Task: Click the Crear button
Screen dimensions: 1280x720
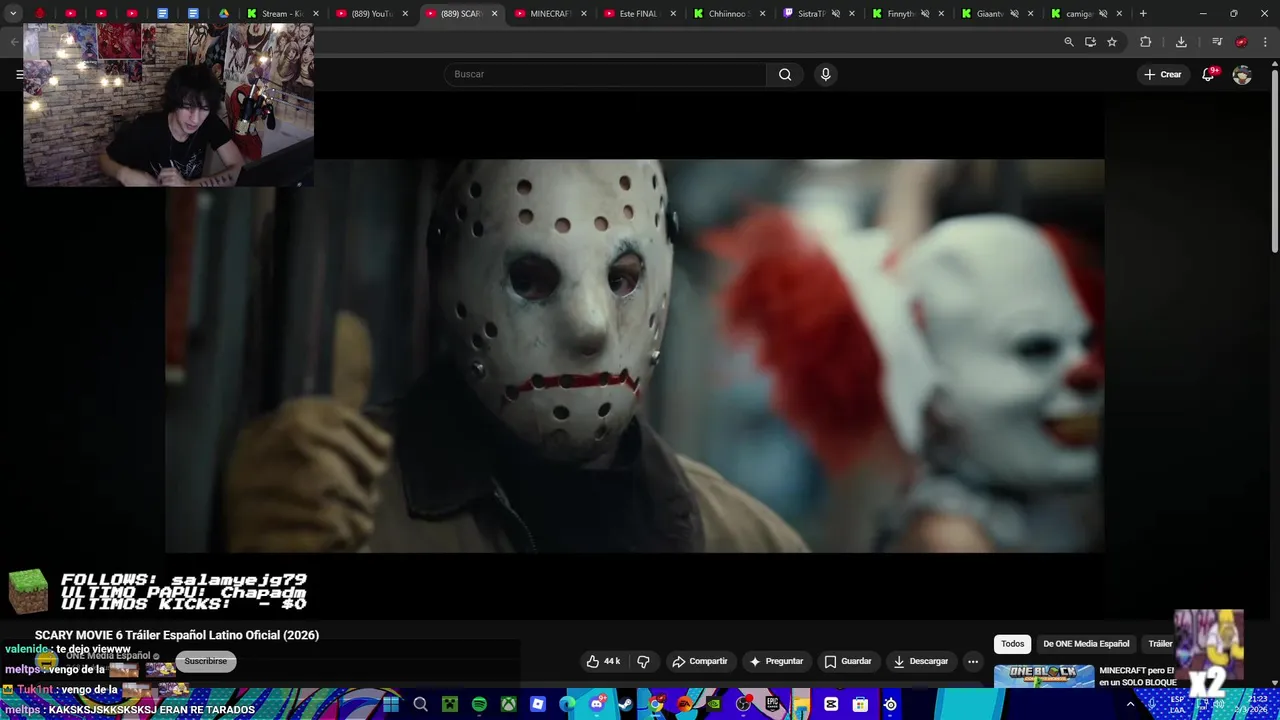Action: point(1163,74)
